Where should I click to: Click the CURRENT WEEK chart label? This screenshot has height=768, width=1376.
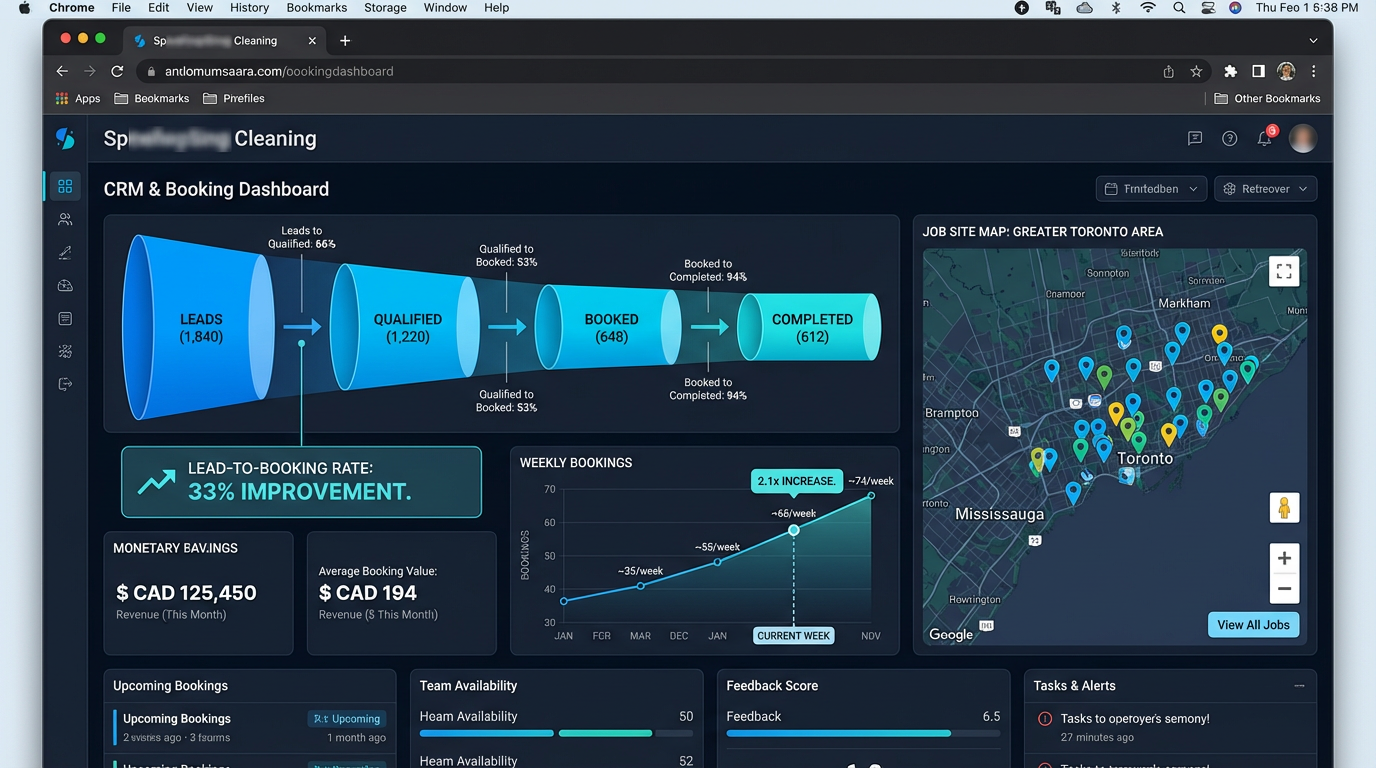click(794, 636)
